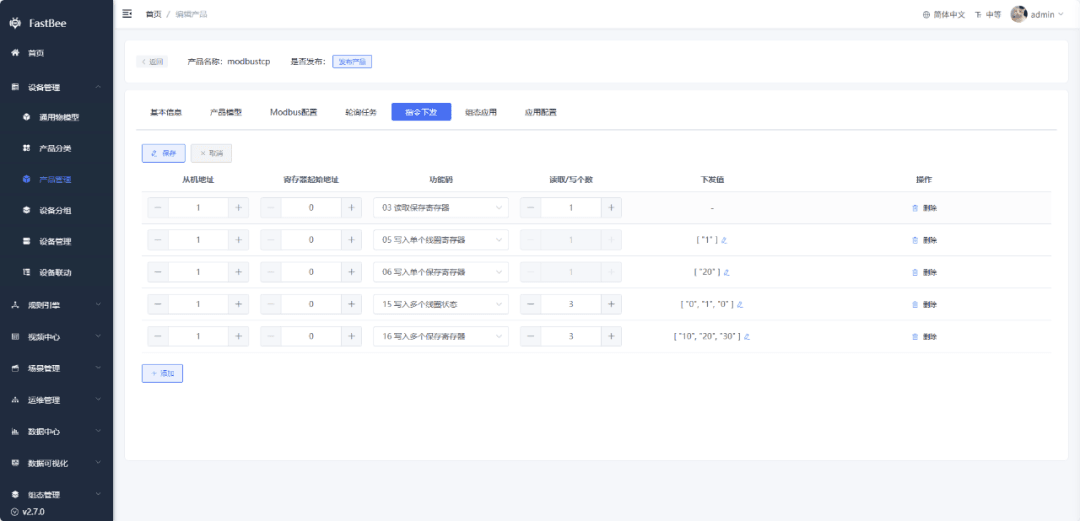The image size is (1080, 521).
Task: Edit the ["0","1","0"] value pencil icon
Action: (x=740, y=305)
